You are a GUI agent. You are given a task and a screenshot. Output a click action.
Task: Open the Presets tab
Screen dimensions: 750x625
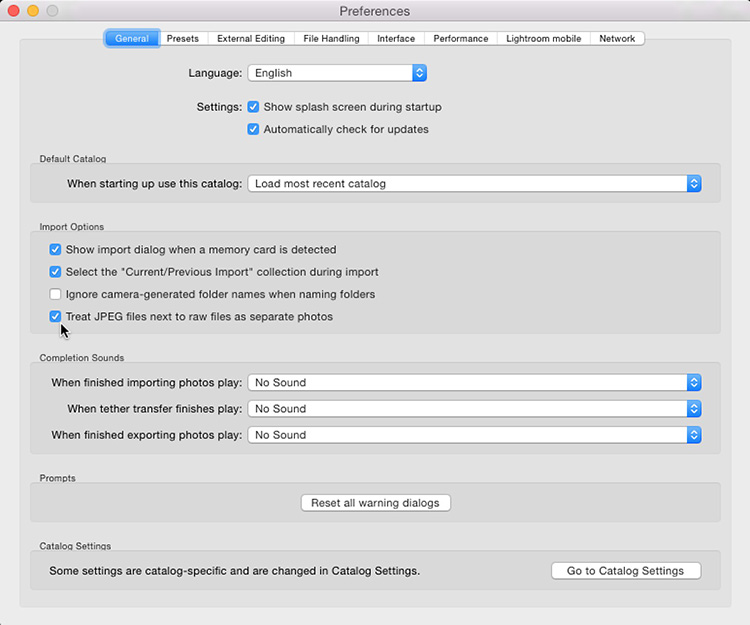(183, 38)
